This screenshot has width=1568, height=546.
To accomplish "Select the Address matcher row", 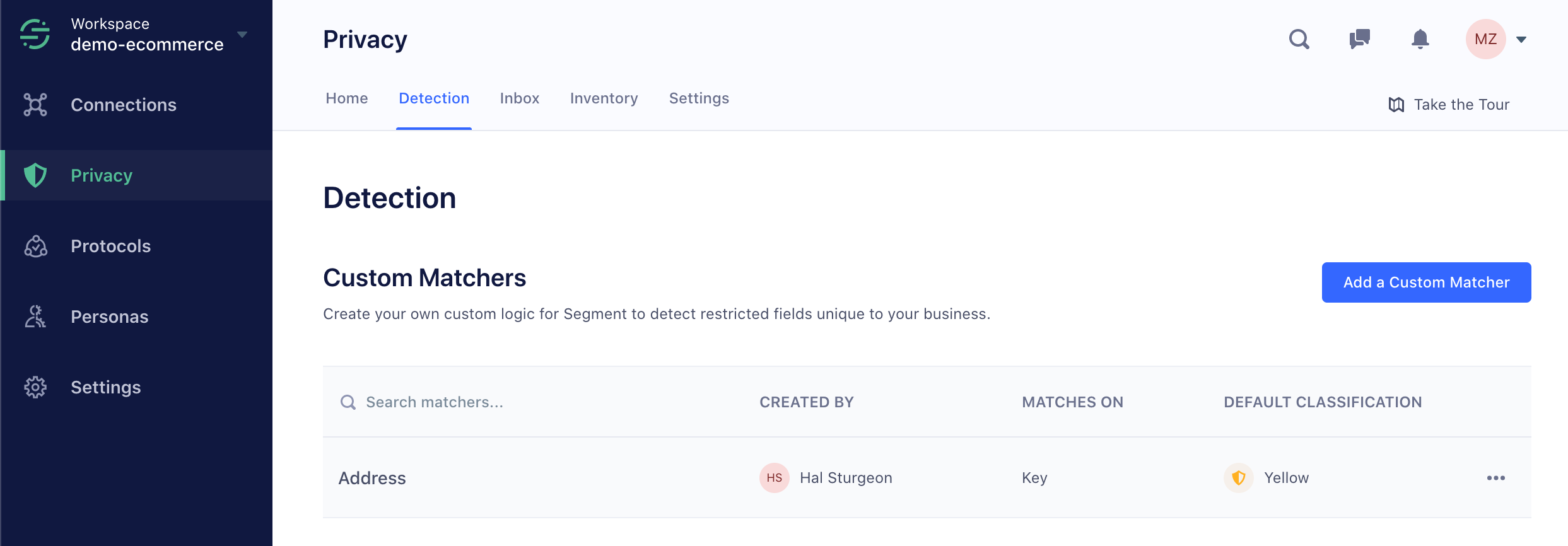I will (372, 478).
